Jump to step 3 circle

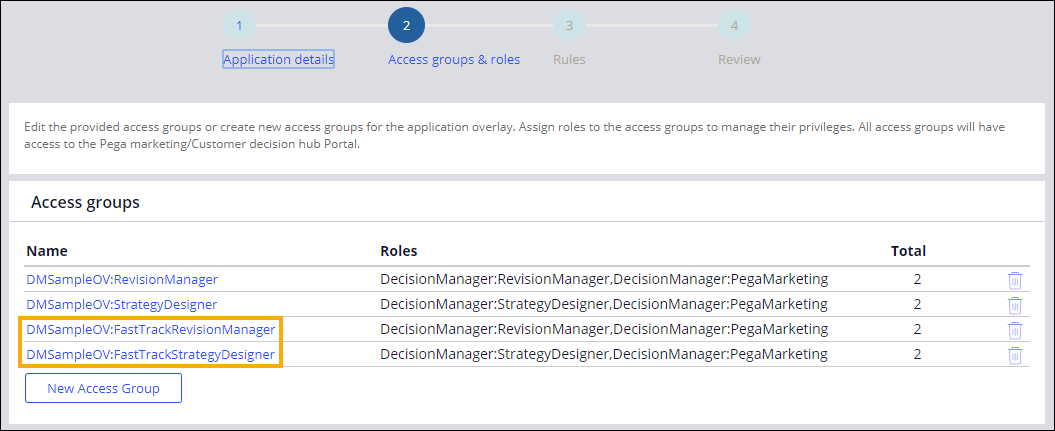point(569,26)
